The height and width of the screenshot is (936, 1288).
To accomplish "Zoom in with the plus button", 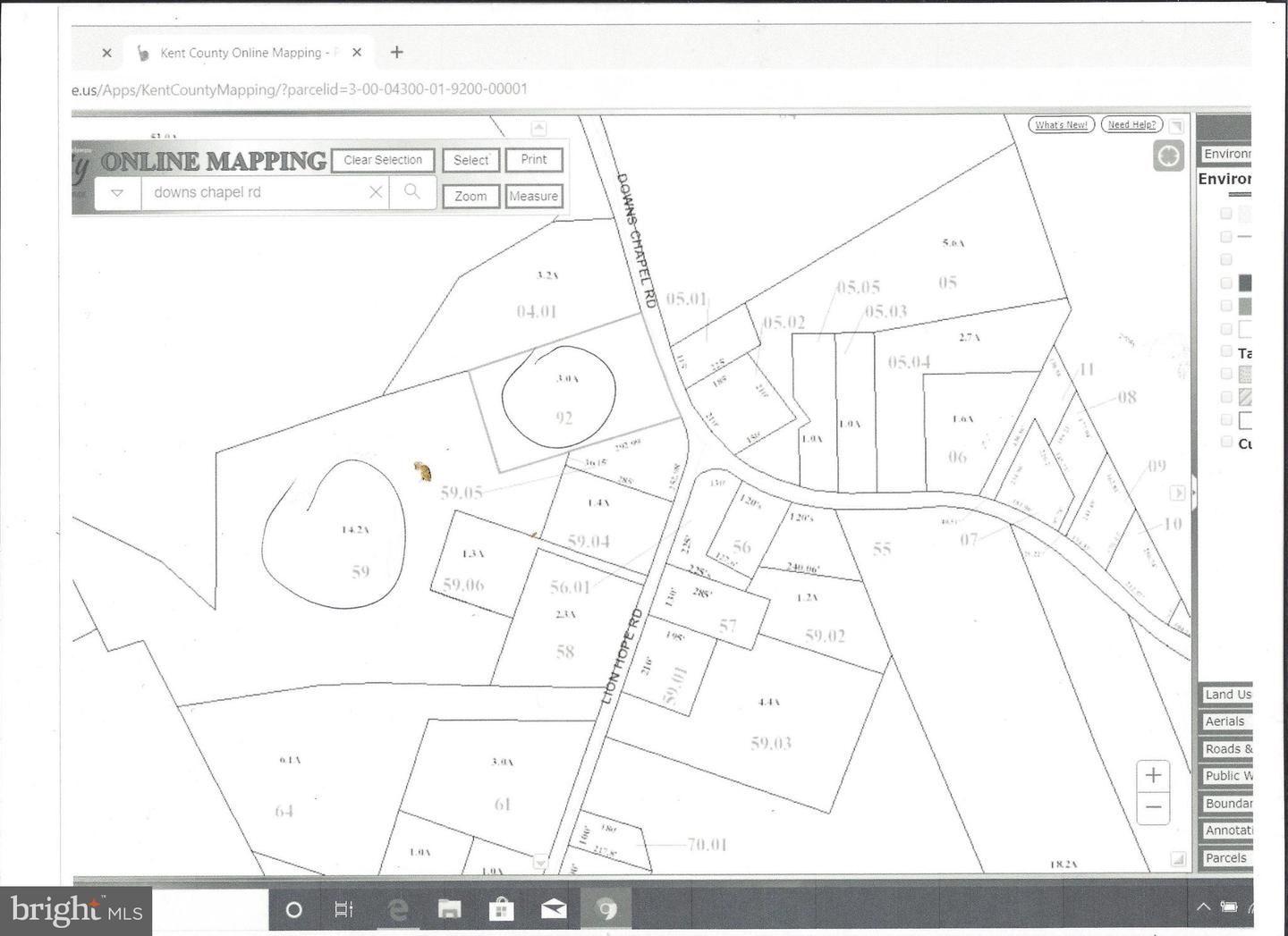I will (x=1153, y=775).
